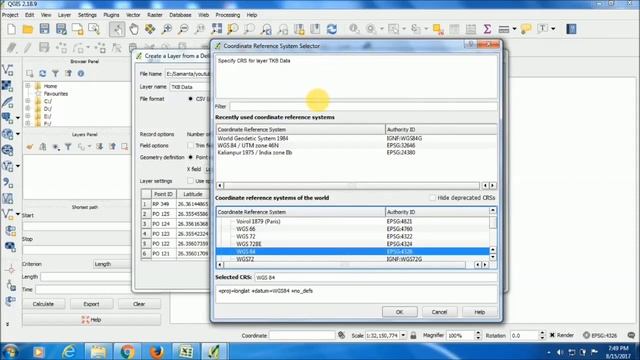
Task: Select the Zoom Out magnifier tool
Action: click(183, 29)
